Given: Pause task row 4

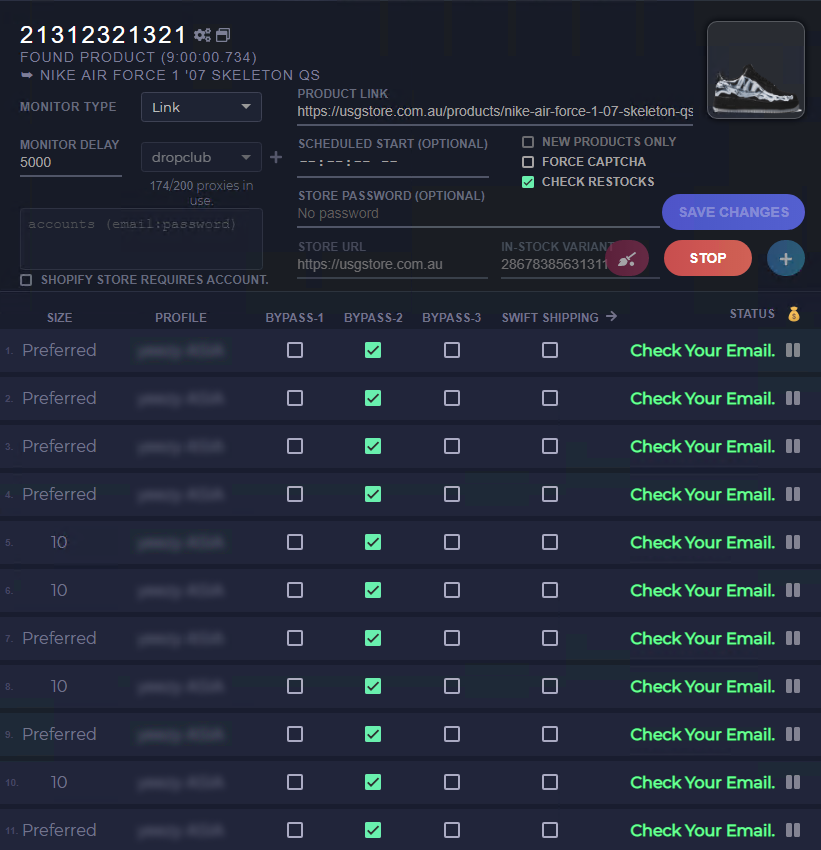Looking at the screenshot, I should pos(793,494).
